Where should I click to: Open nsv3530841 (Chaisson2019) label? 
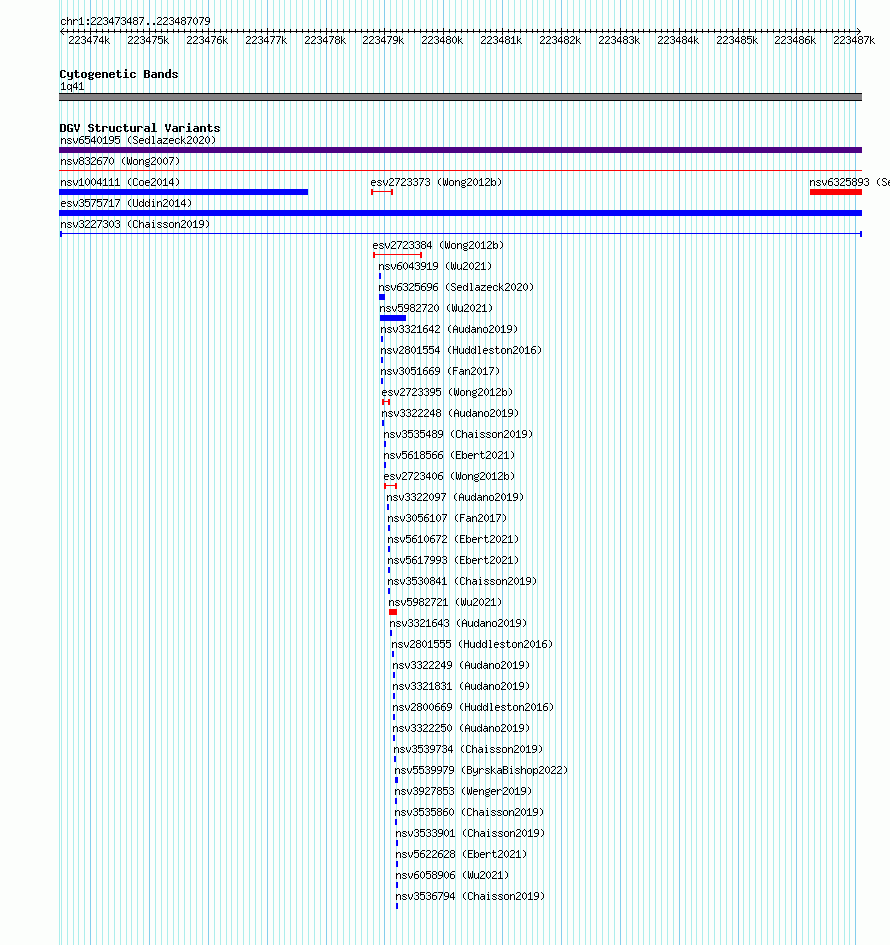(x=462, y=582)
